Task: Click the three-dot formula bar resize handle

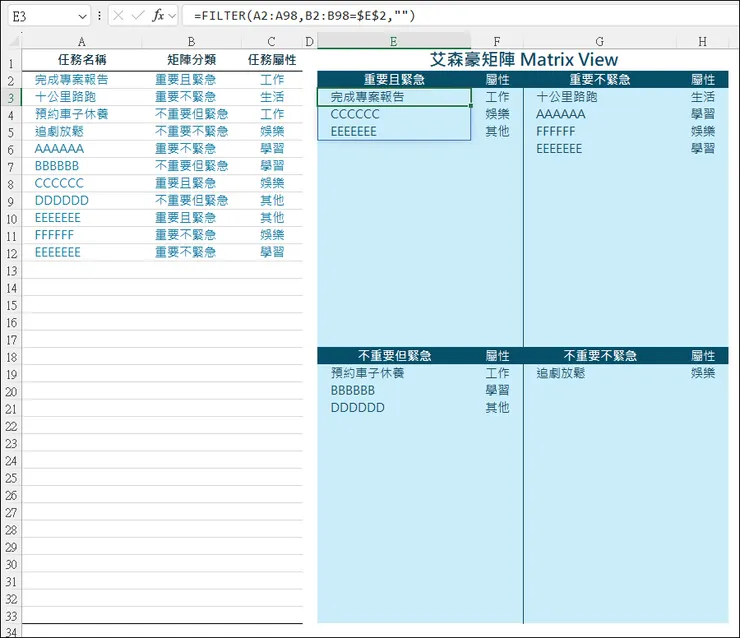Action: click(x=99, y=16)
